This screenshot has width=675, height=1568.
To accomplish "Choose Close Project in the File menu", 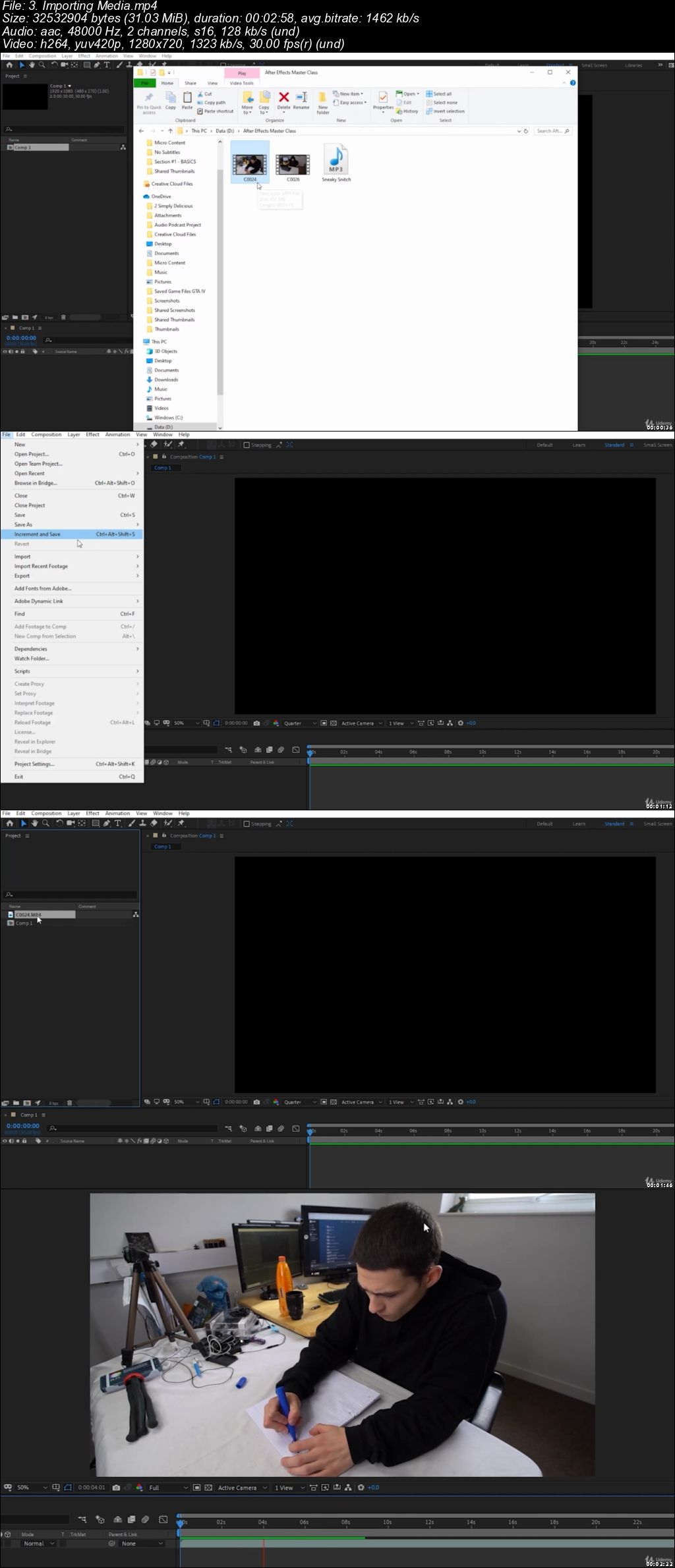I will 73,505.
